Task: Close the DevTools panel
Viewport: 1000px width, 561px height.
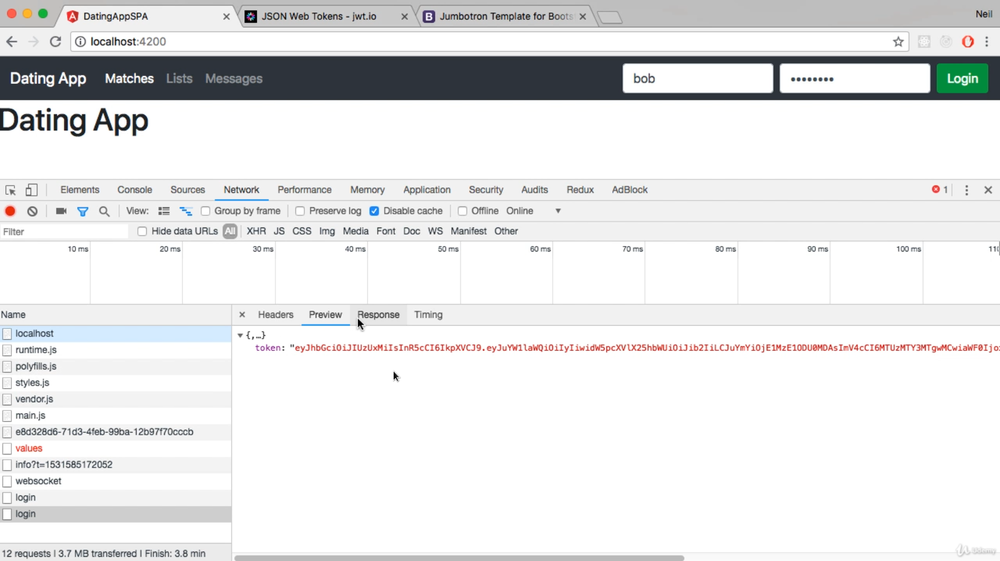Action: coord(988,190)
